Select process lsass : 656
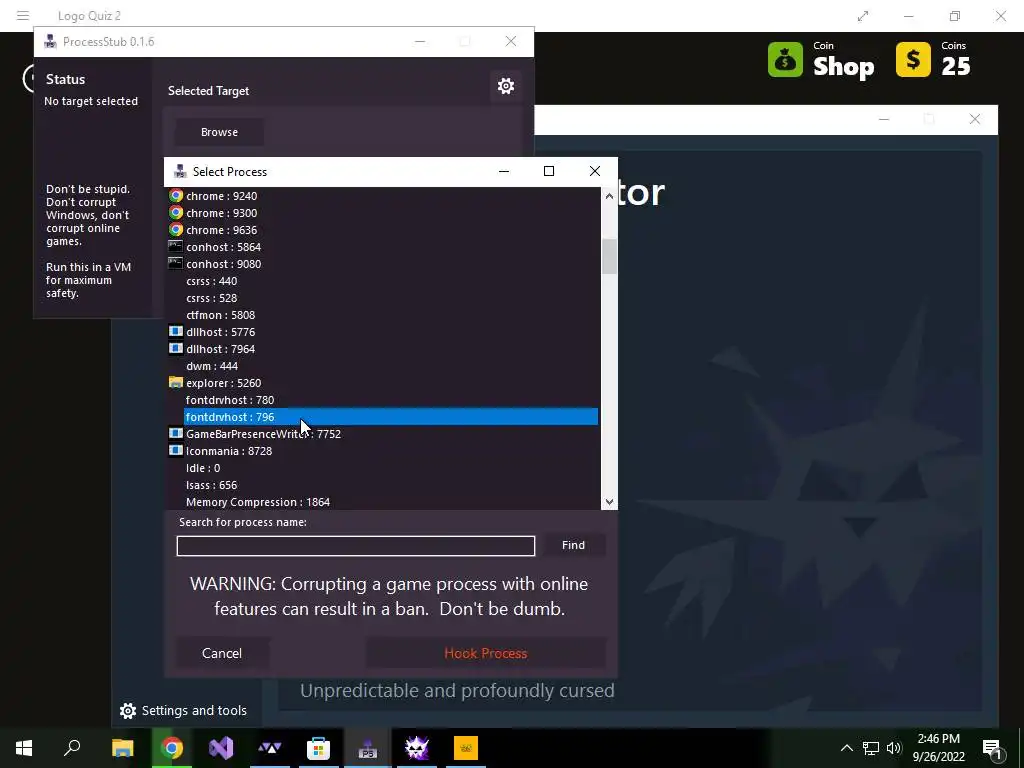The image size is (1024, 768). (212, 485)
